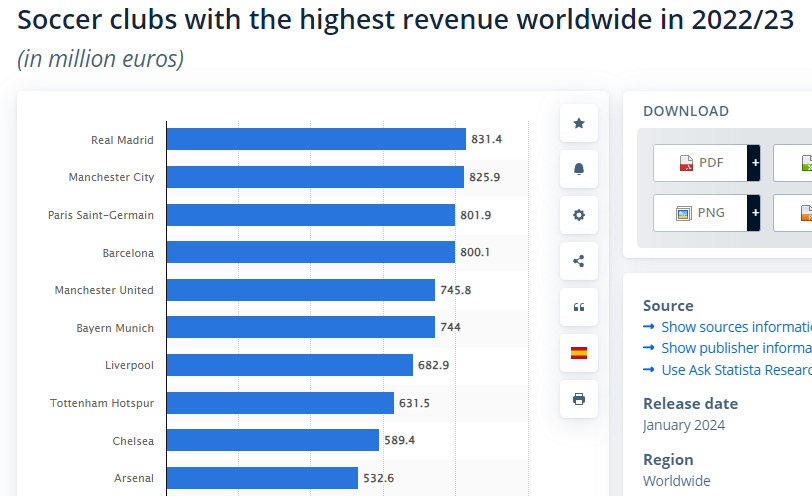Click the 'January 2024' release date text
The height and width of the screenshot is (496, 812).
pos(684,425)
